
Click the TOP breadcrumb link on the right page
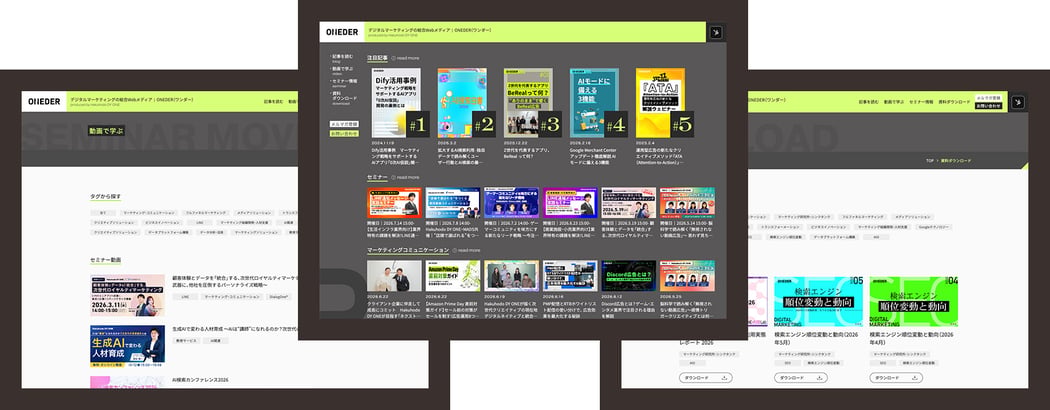pos(929,161)
